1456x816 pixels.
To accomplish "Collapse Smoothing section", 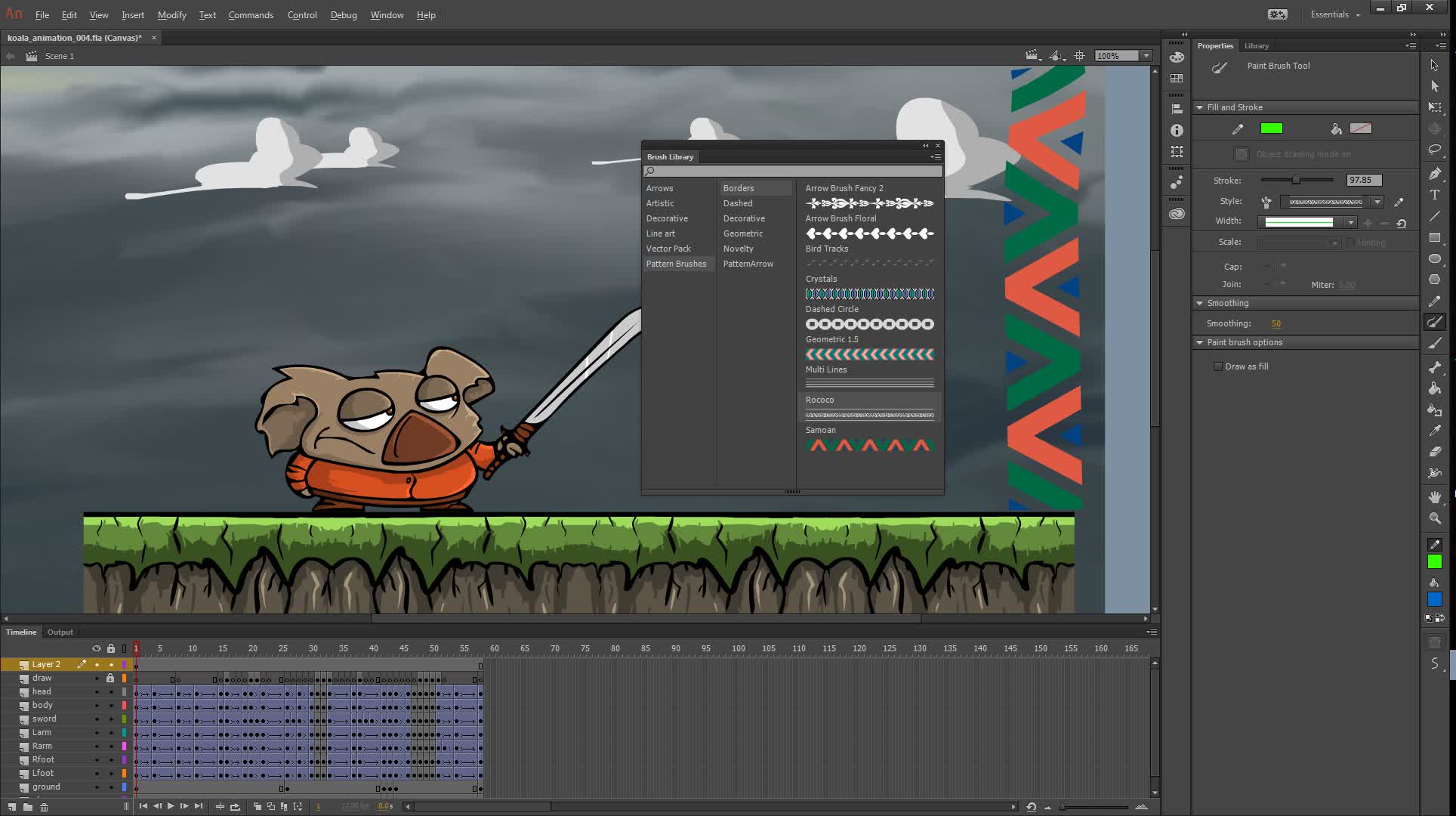I will (x=1199, y=303).
